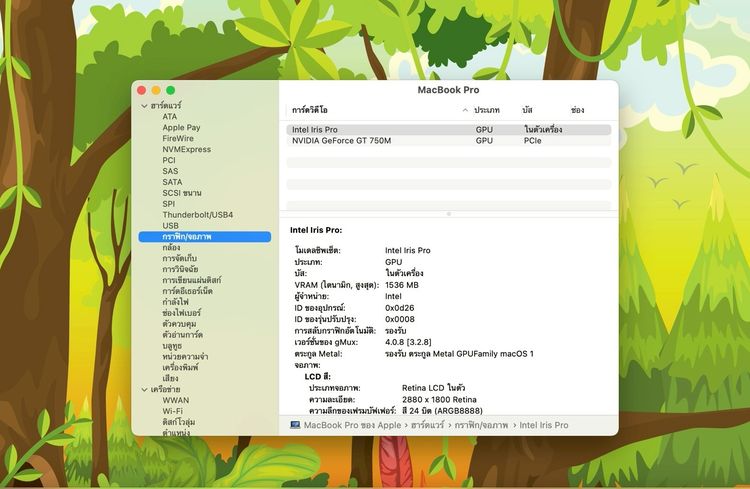Image resolution: width=750 pixels, height=489 pixels.
Task: Toggle sort arrow on การ์ดวิดีโอ column
Action: click(465, 110)
